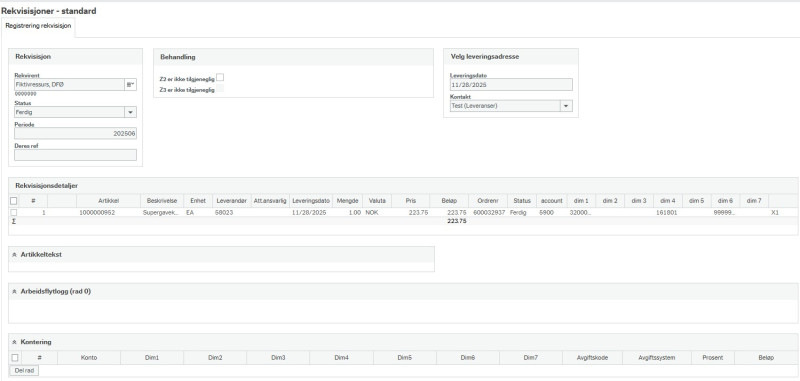Open the Status dropdown showing Ferdig

(130, 112)
